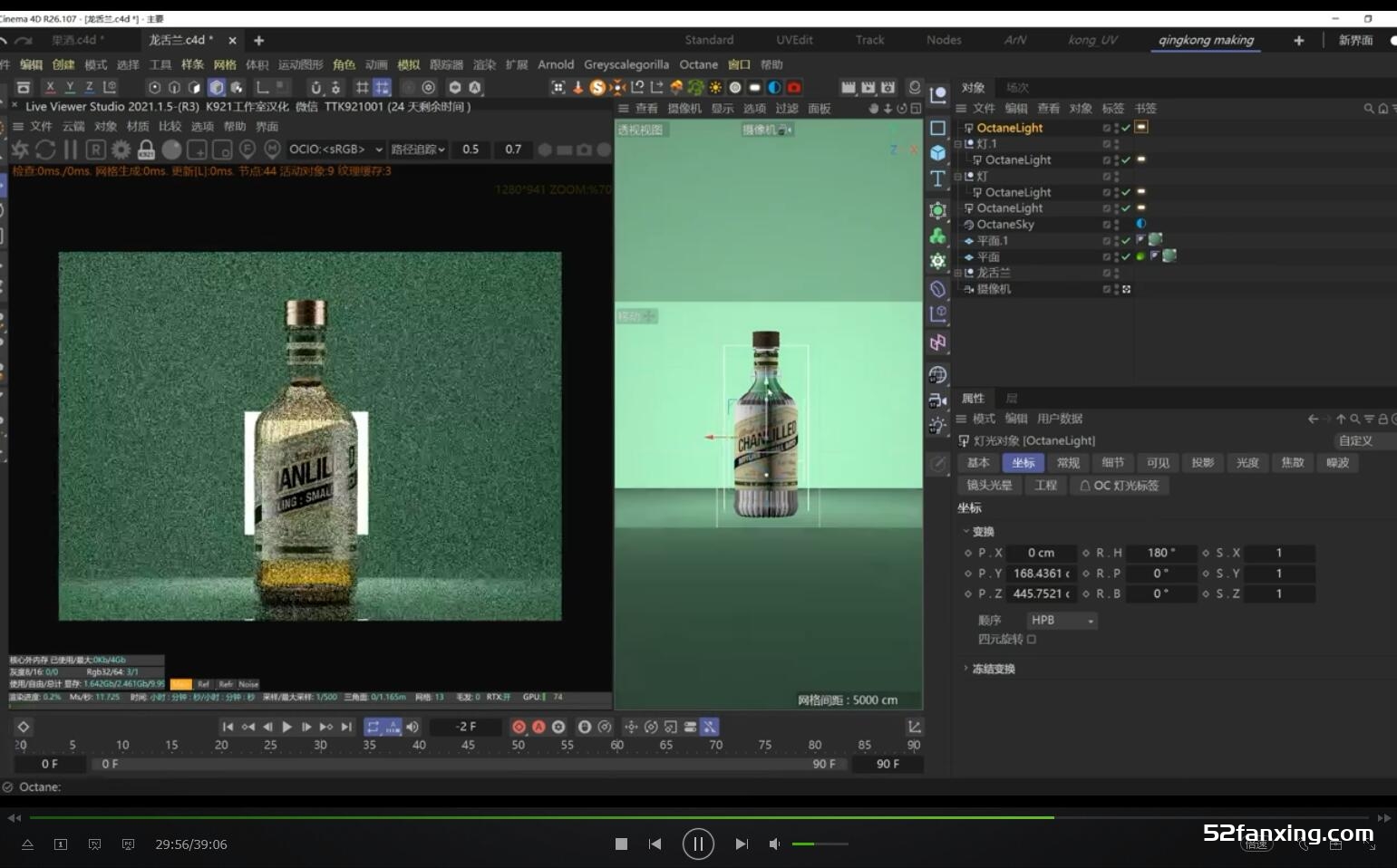Play the timeline animation forward
Image resolution: width=1397 pixels, height=868 pixels.
coord(287,727)
